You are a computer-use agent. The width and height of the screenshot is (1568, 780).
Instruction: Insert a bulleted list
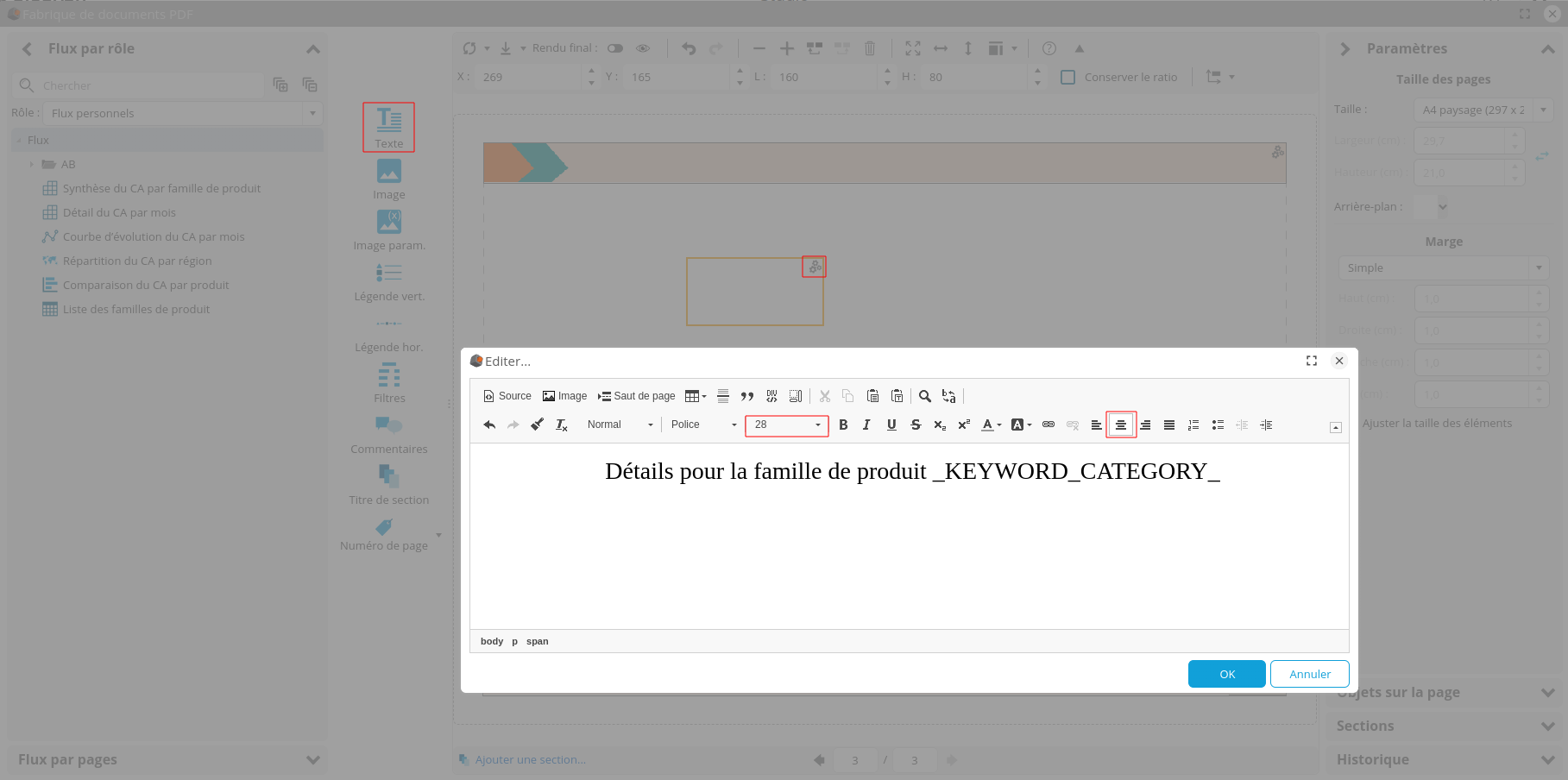[x=1218, y=425]
